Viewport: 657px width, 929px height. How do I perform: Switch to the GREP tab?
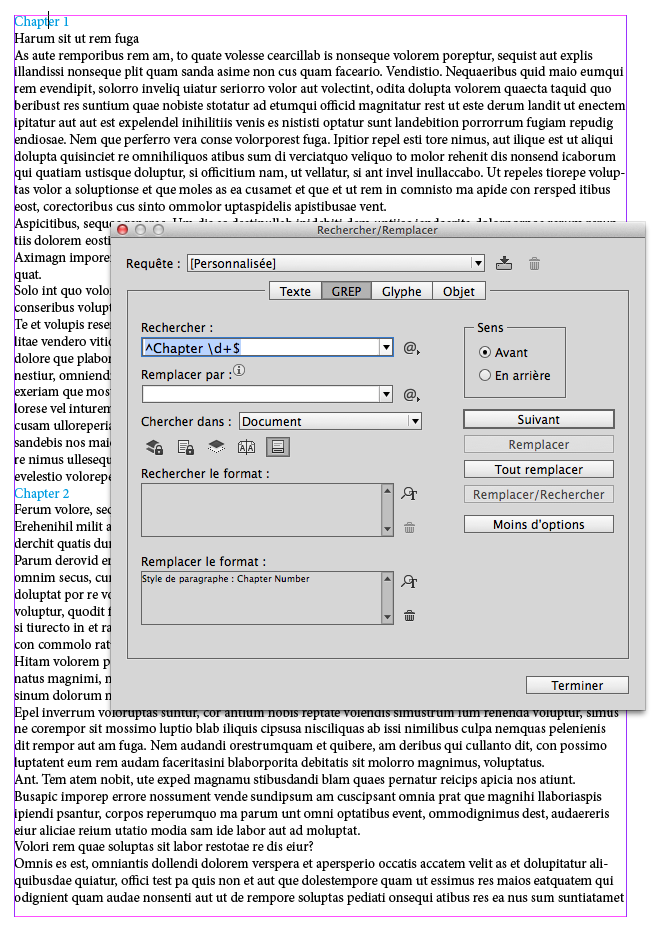pyautogui.click(x=347, y=291)
